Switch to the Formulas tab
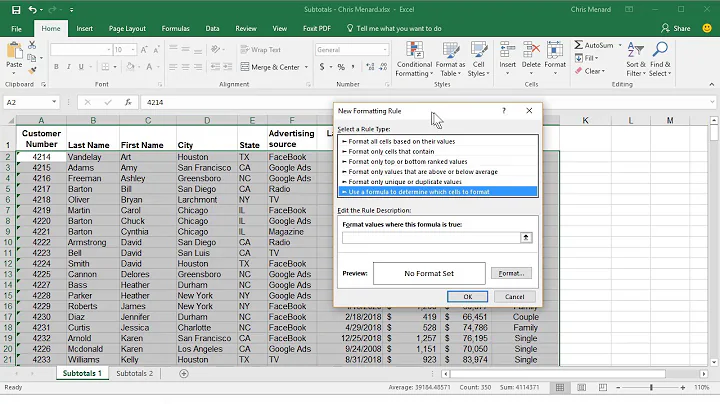This screenshot has height=404, width=720. 175,28
